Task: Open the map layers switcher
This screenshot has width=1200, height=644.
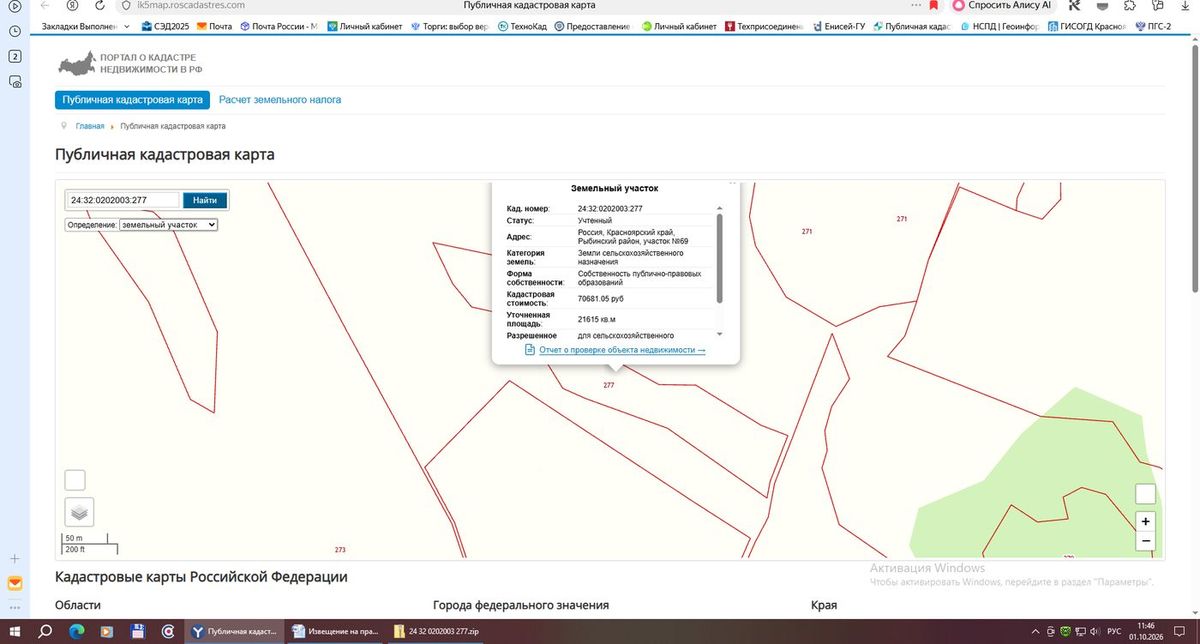Action: point(79,512)
